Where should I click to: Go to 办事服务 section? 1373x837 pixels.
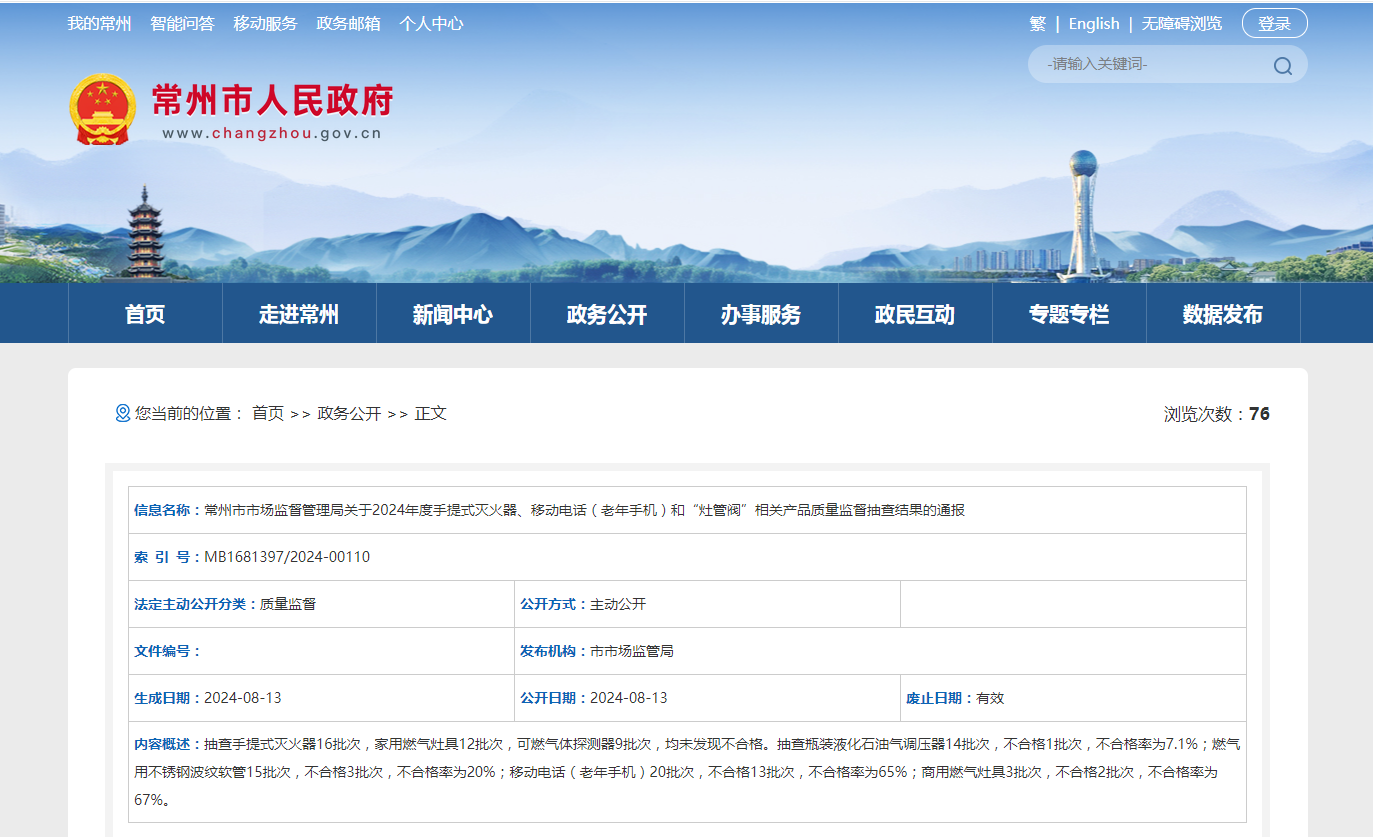tap(761, 314)
